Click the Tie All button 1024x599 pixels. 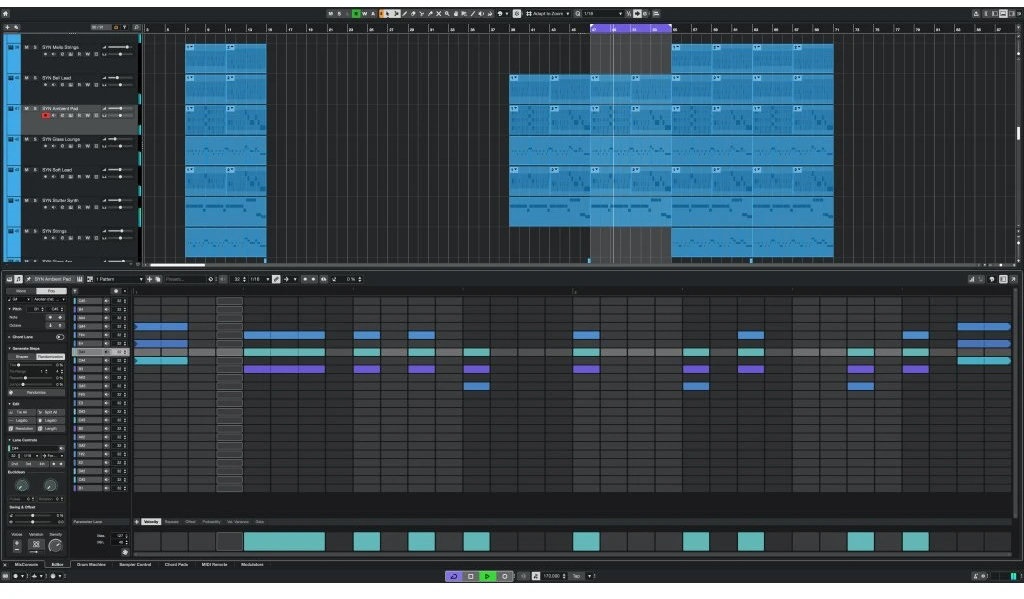[22, 412]
